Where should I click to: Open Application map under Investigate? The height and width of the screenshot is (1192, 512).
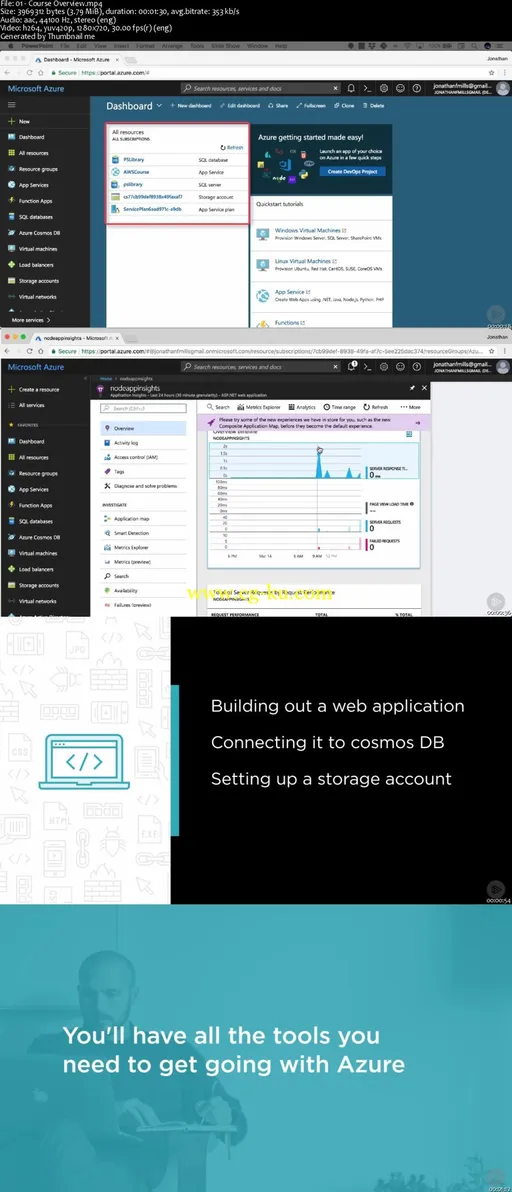tap(143, 518)
